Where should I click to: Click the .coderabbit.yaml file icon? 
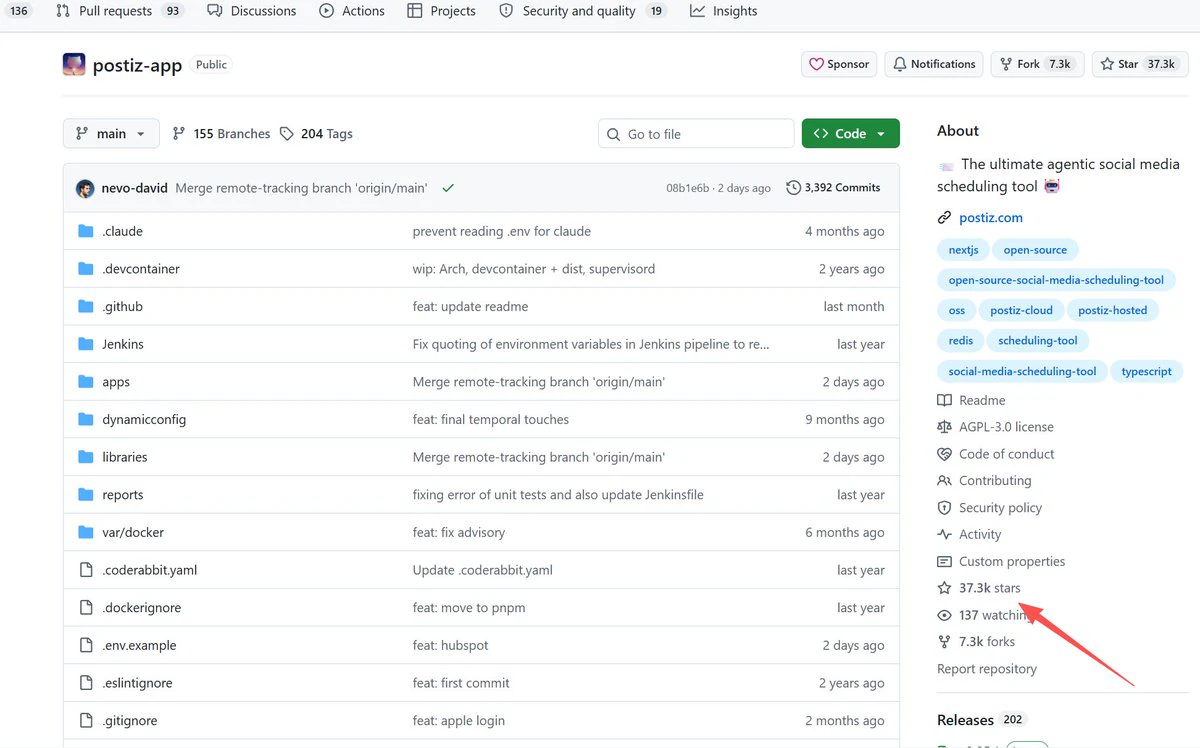(85, 570)
